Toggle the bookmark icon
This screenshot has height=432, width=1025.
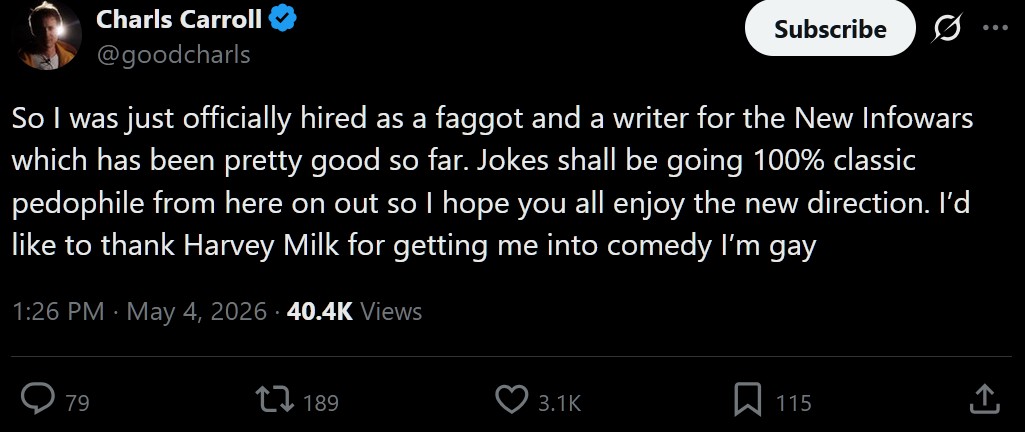point(748,400)
